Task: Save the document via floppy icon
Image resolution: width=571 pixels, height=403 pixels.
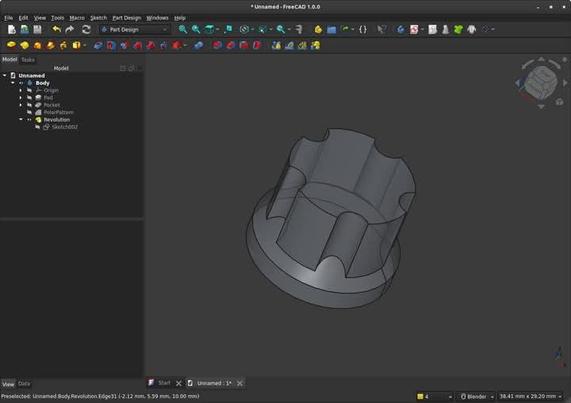Action: point(37,29)
